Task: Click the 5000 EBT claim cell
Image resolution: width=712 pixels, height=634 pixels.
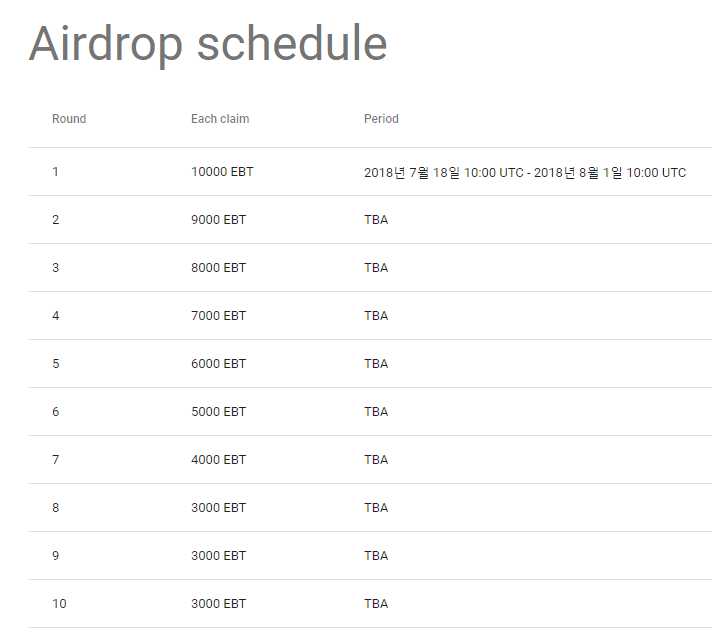Action: [218, 411]
